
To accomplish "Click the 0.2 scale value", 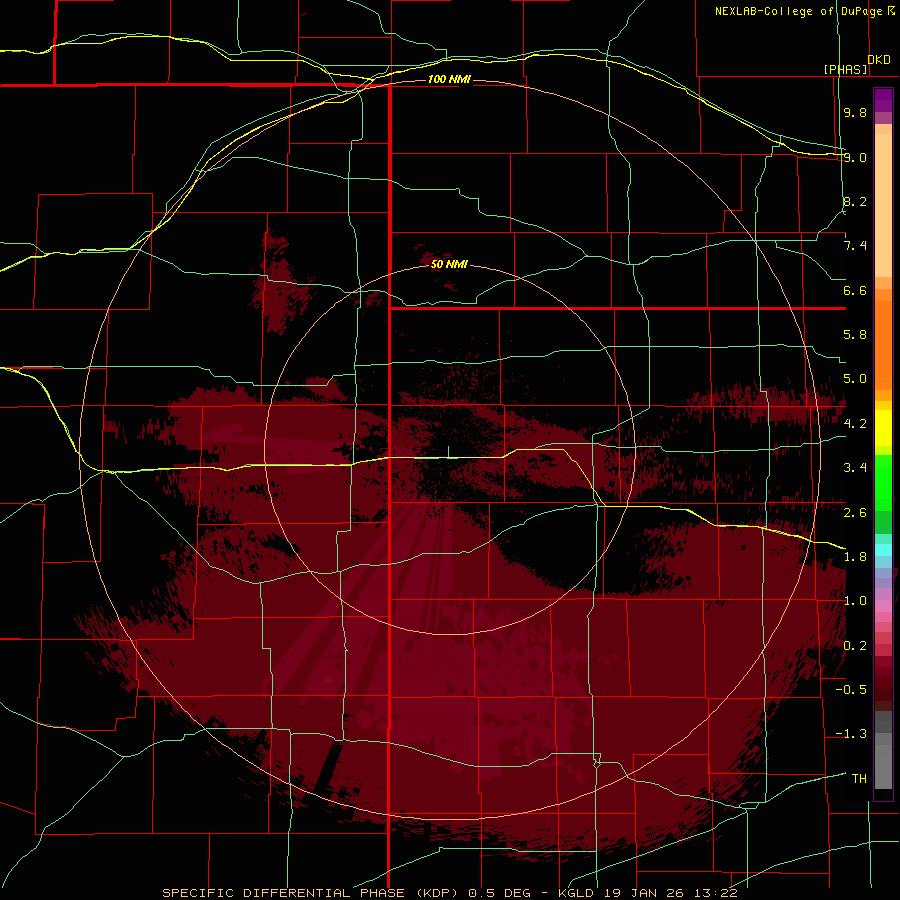I will pyautogui.click(x=855, y=646).
